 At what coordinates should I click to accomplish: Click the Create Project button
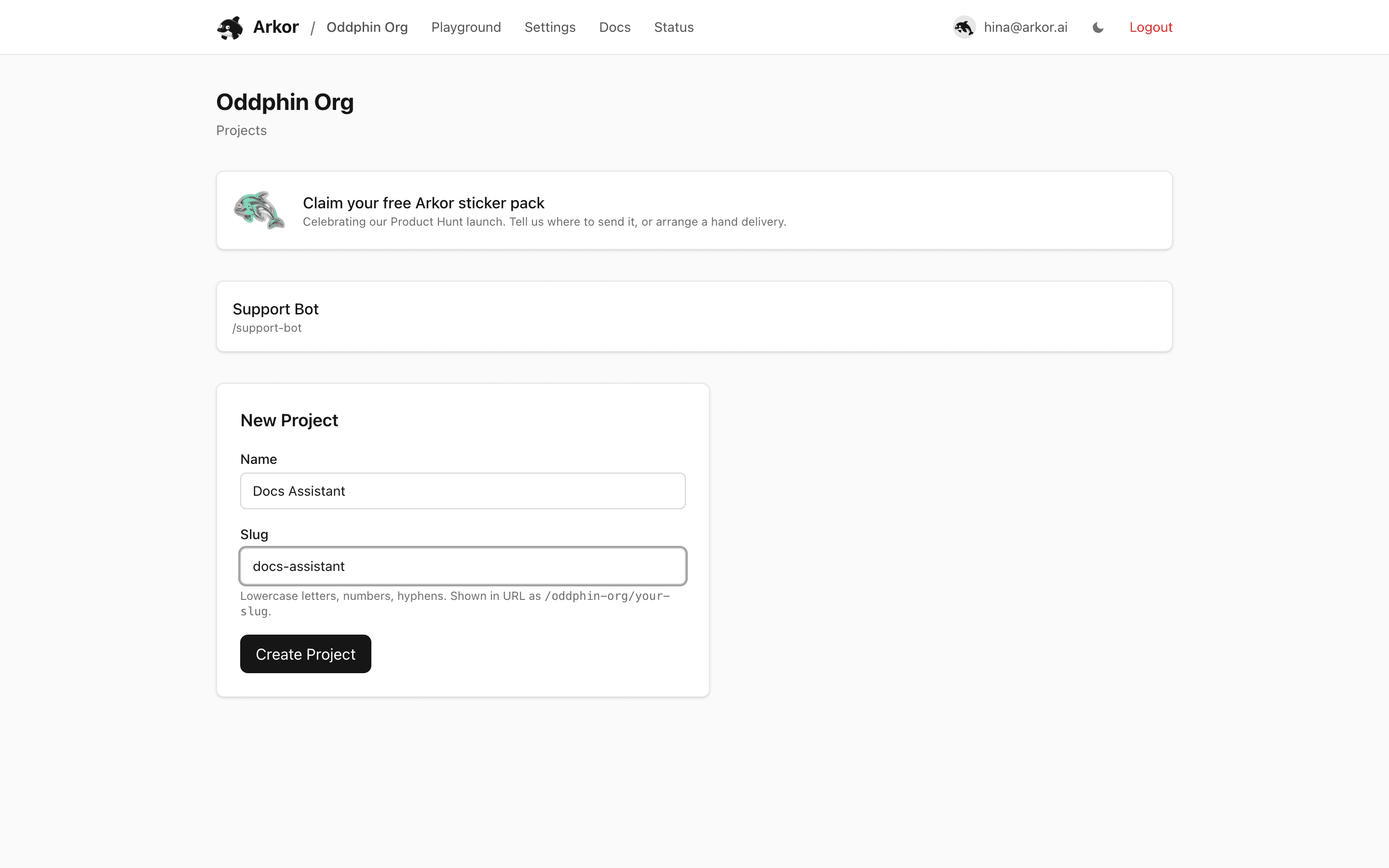tap(305, 654)
